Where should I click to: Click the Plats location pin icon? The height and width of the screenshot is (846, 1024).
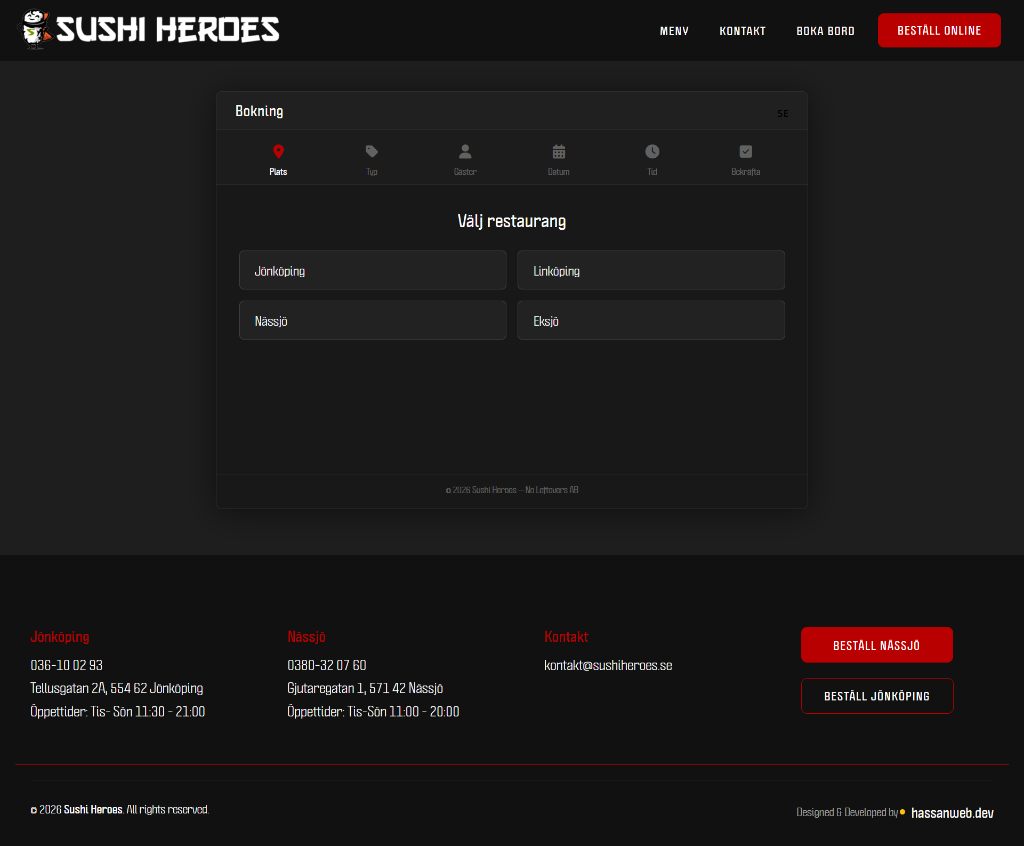278,152
